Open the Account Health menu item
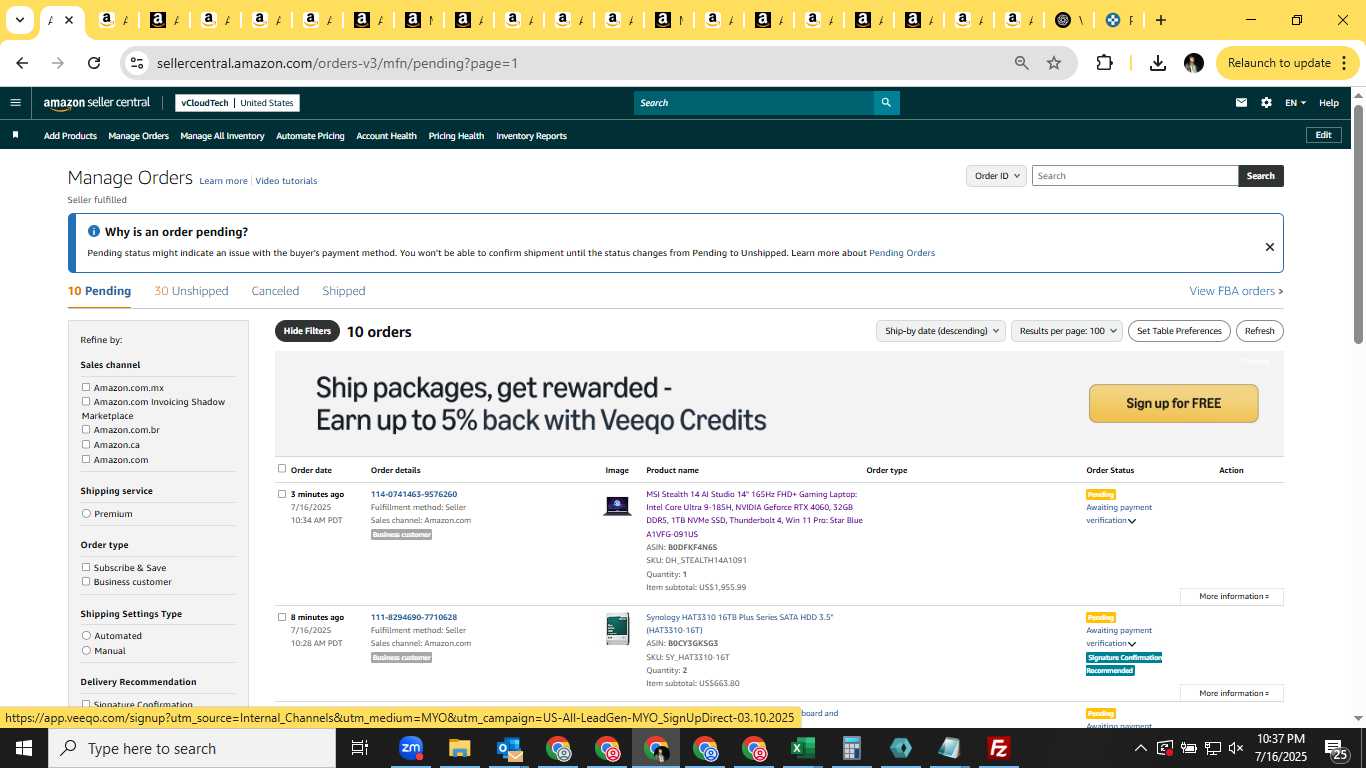Image resolution: width=1366 pixels, height=768 pixels. coord(386,136)
